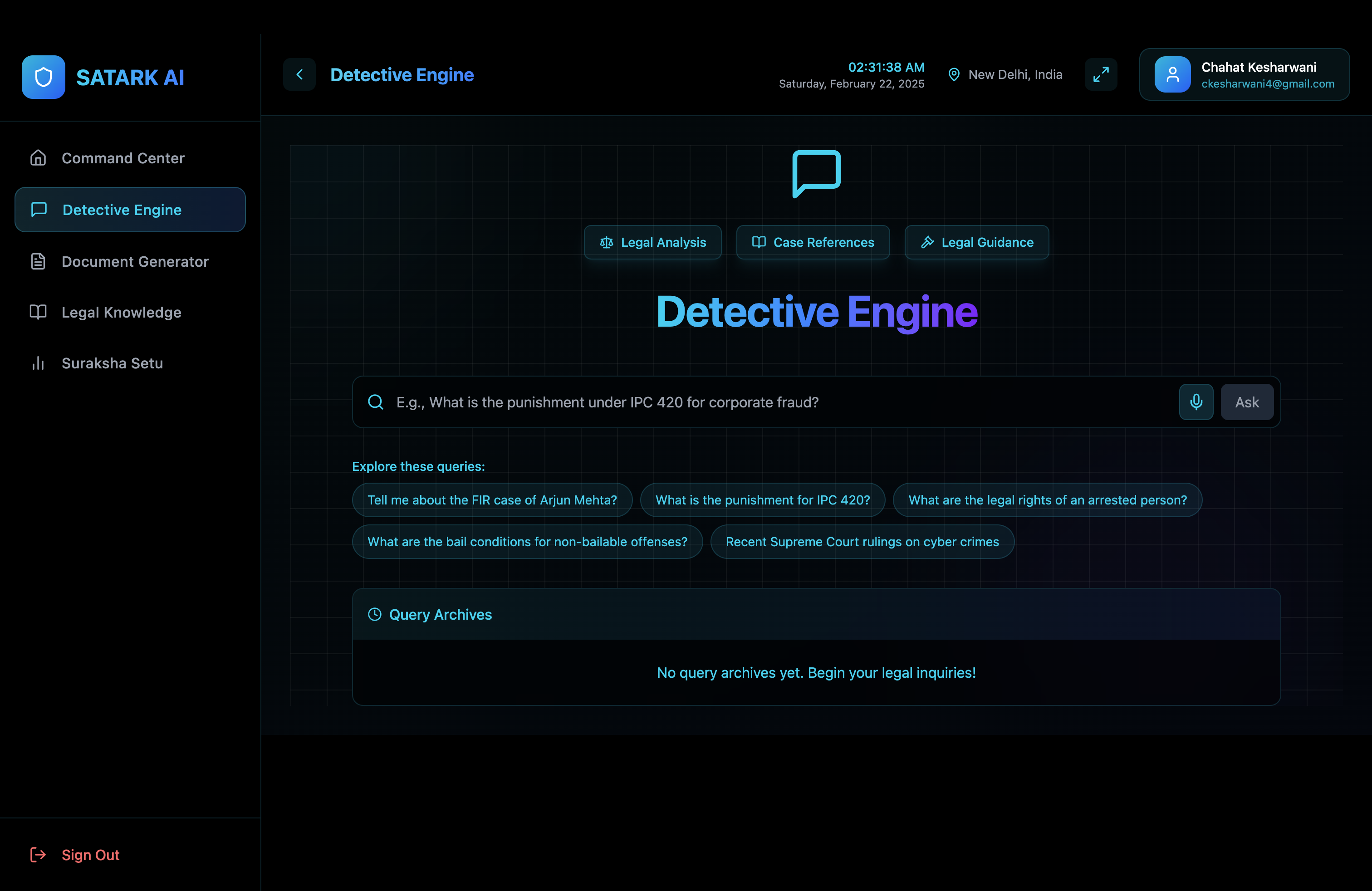Click the user avatar icon in profile card
The width and height of the screenshot is (1372, 891).
[x=1172, y=74]
